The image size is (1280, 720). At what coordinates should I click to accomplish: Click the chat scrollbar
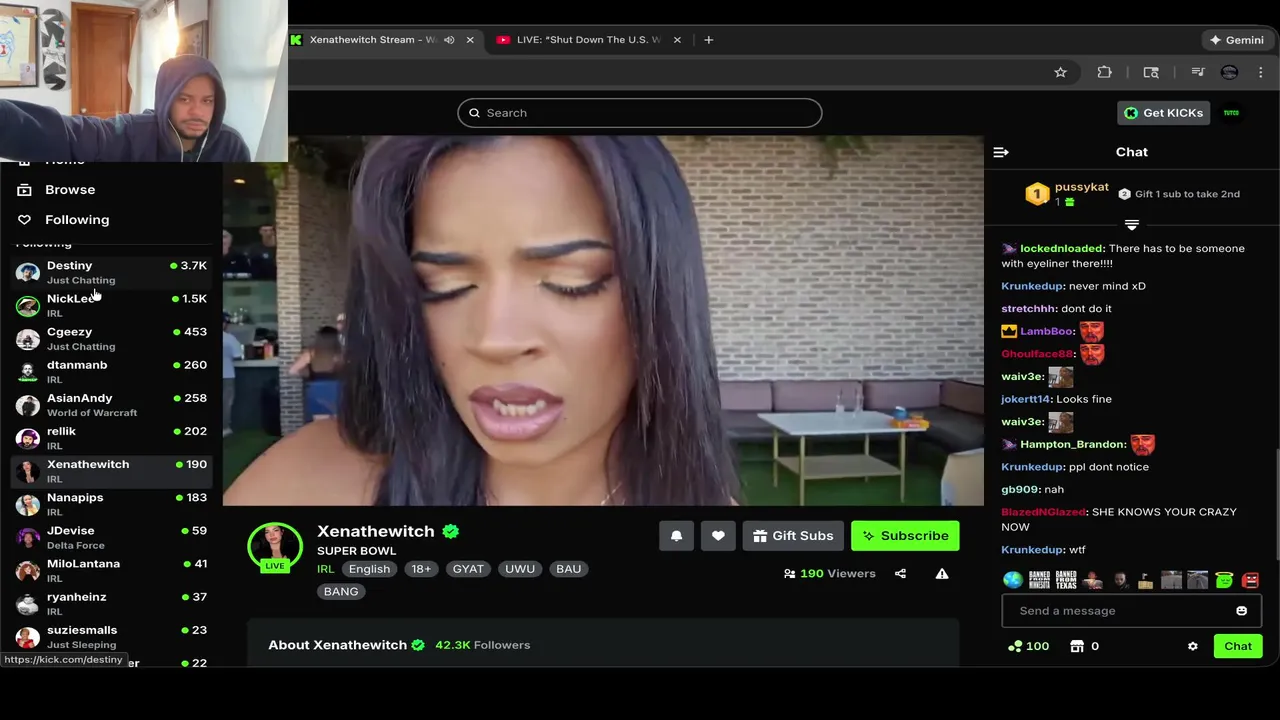click(x=1276, y=505)
